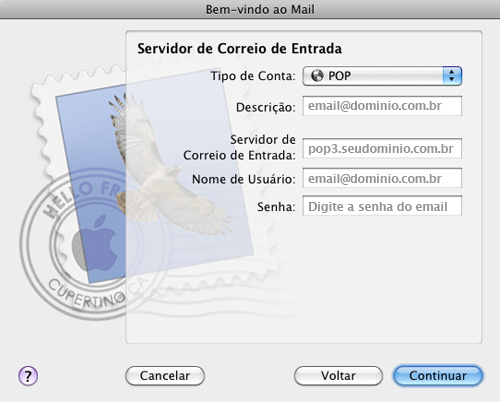
Task: Go back with the Voltar button
Action: (x=338, y=376)
